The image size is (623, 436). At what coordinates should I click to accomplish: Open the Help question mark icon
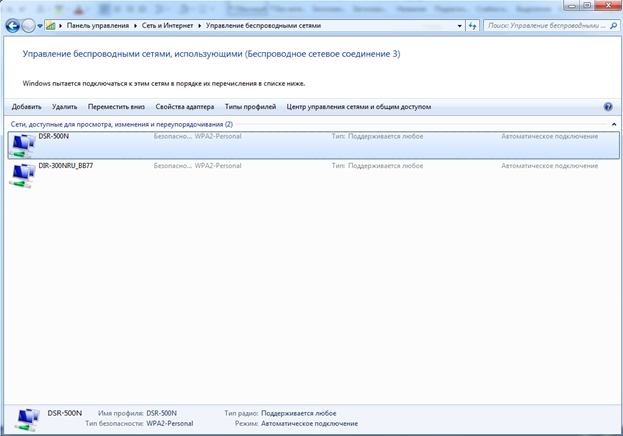pyautogui.click(x=608, y=105)
